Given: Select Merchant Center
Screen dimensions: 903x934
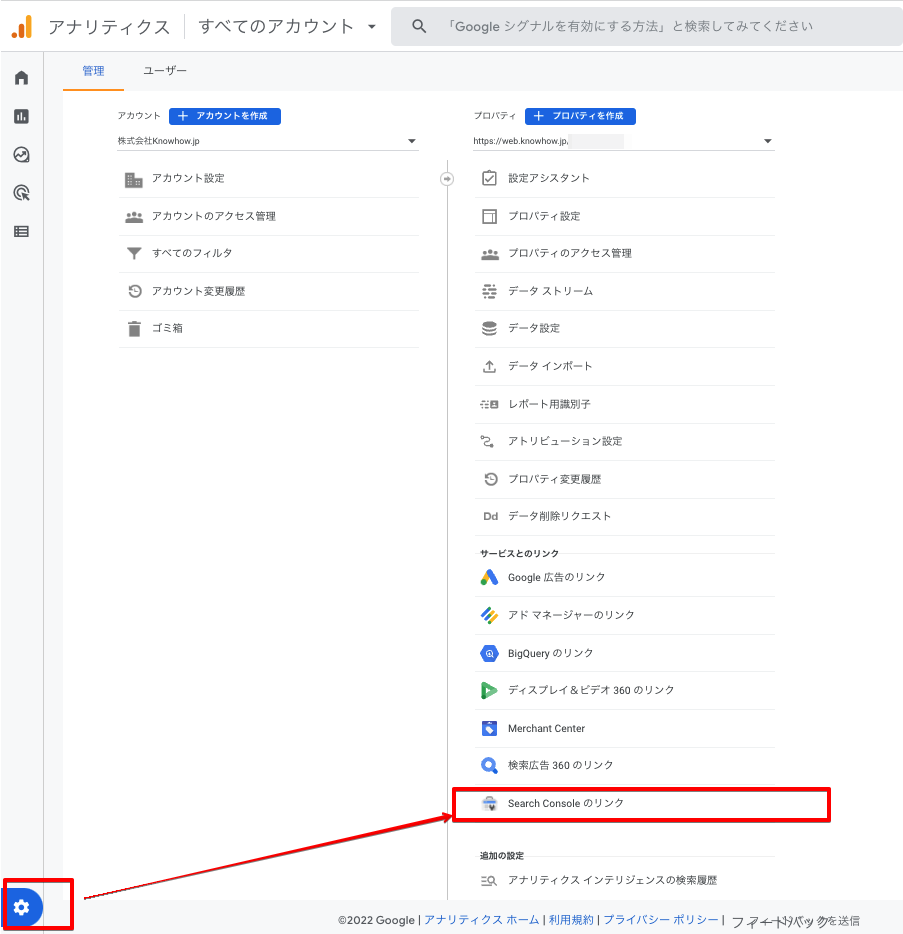Looking at the screenshot, I should coord(625,728).
